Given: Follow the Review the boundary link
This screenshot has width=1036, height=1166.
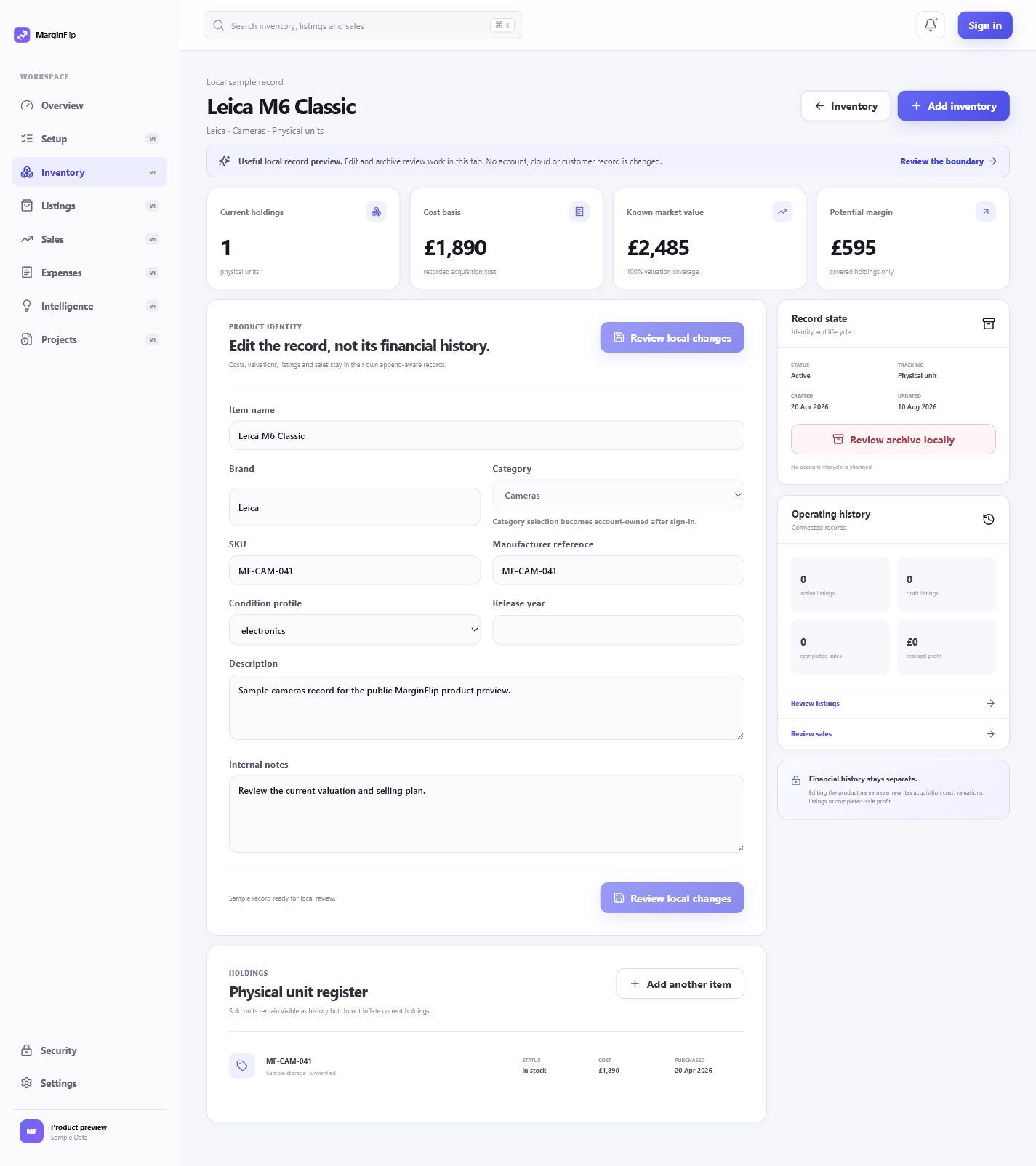Looking at the screenshot, I should pyautogui.click(x=948, y=161).
